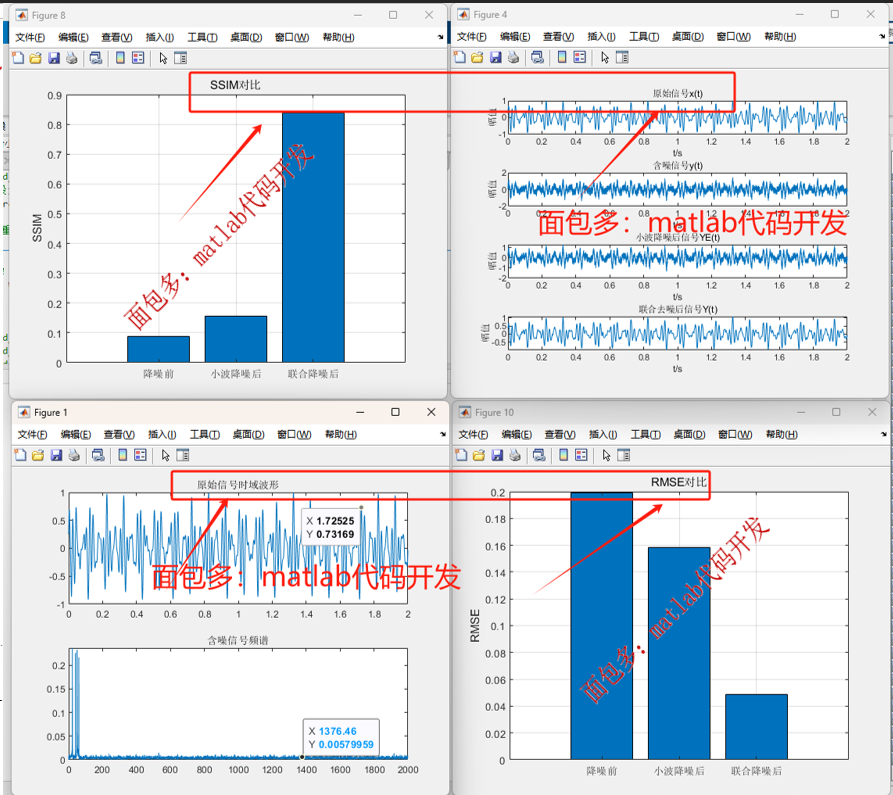Screen dimensions: 893x795
Task: Open 桌面(D) menu in Figure 1
Action: [x=248, y=435]
